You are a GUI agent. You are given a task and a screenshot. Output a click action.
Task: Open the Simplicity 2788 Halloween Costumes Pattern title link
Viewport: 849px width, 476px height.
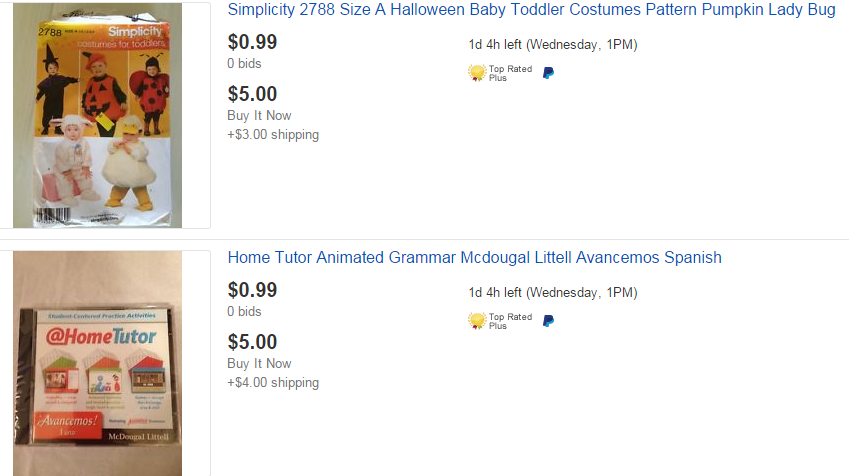[531, 10]
